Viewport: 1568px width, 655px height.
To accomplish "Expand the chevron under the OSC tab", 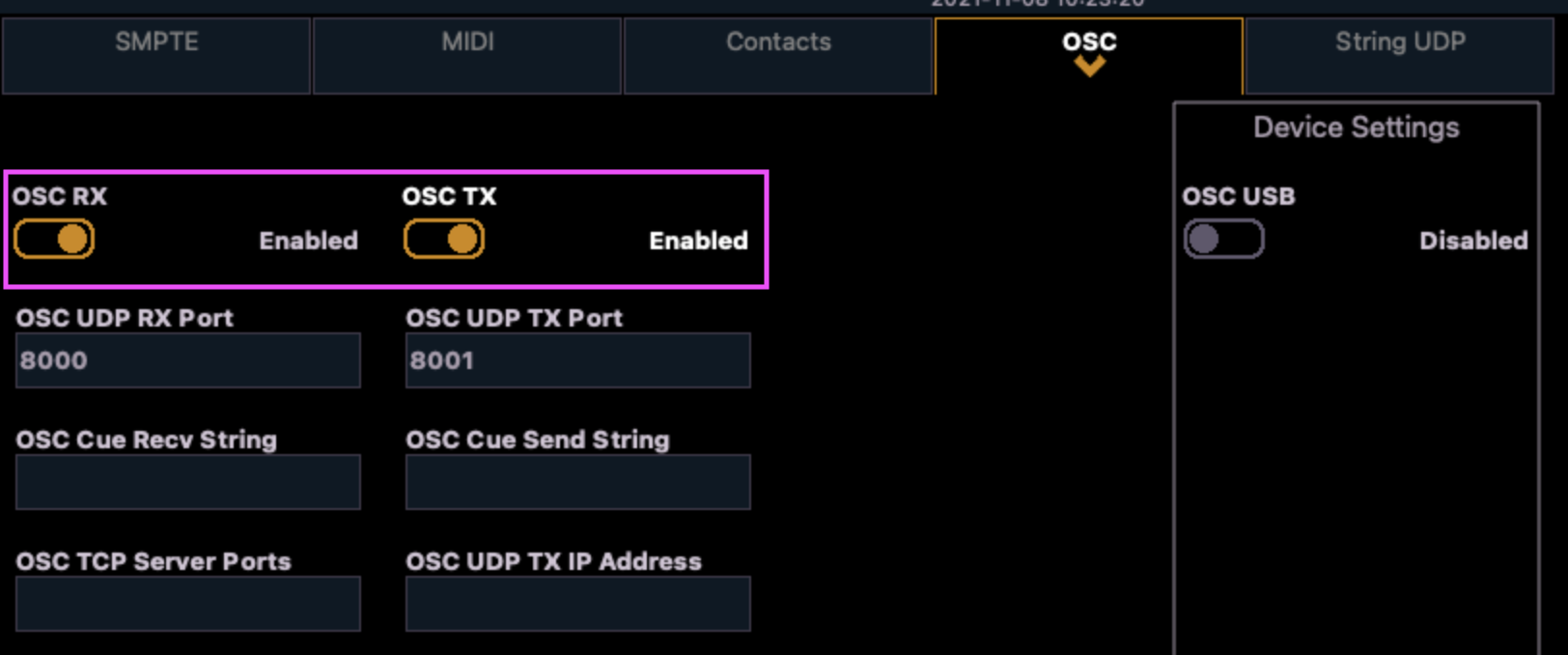I will click(1091, 65).
